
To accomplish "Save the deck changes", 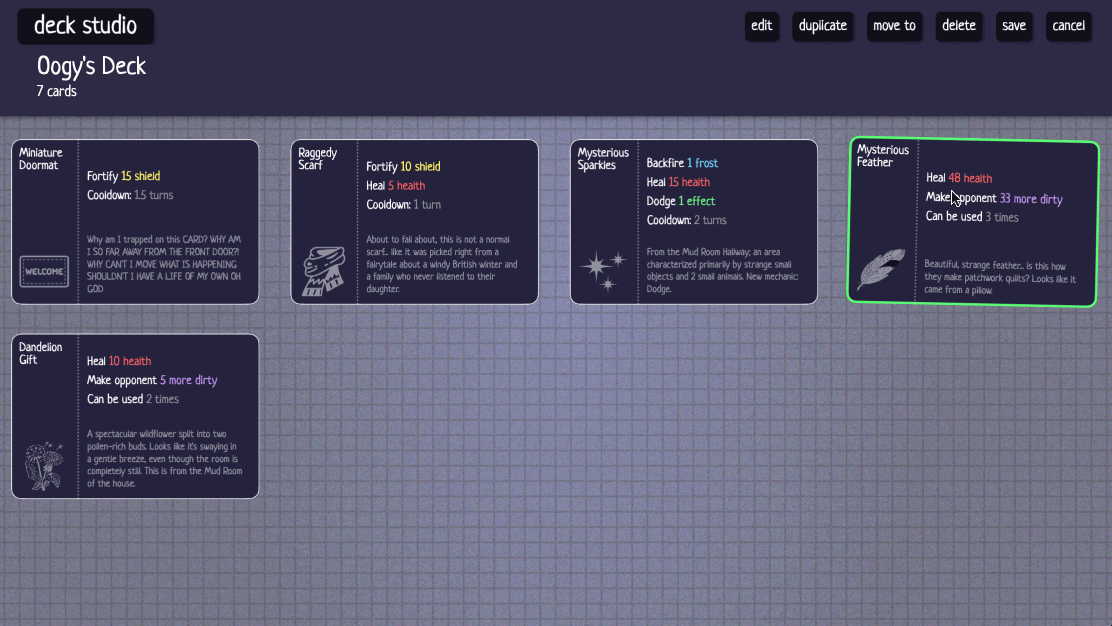I will [1013, 26].
